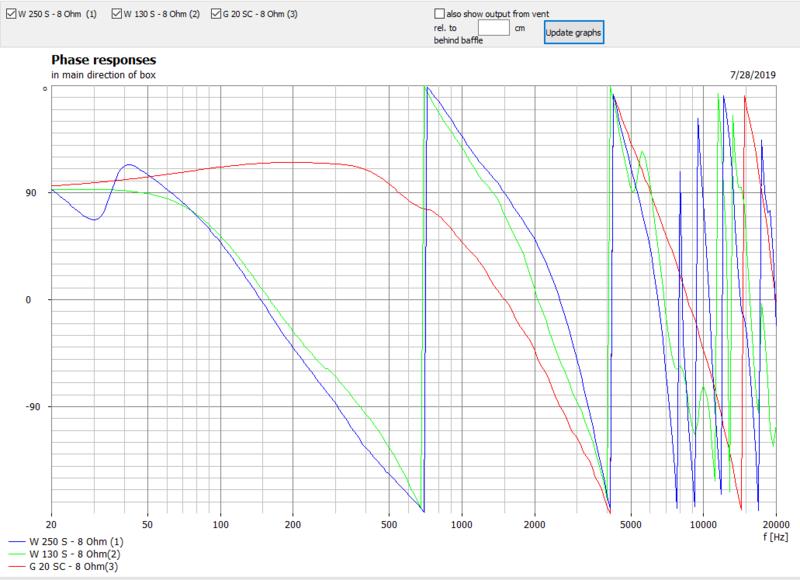
Task: Uncheck the W 250 S - 8 Ohm (1) checkbox
Action: (x=10, y=14)
